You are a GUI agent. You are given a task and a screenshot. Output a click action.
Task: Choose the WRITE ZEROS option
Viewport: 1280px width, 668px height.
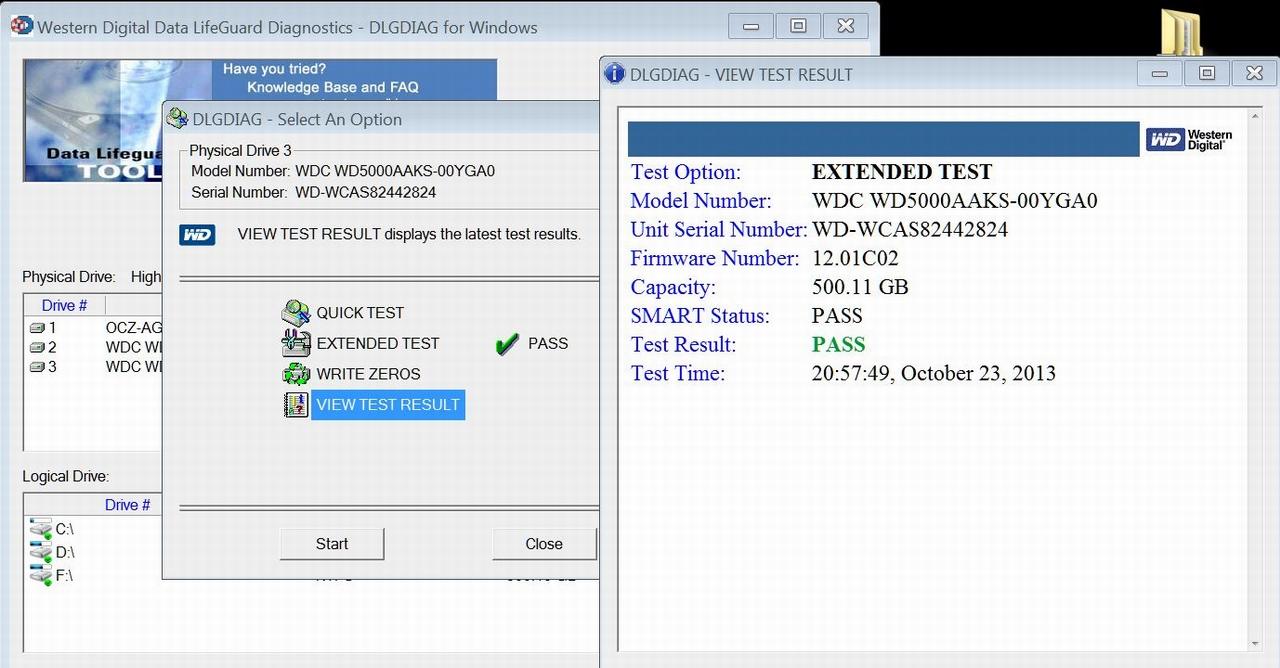pos(368,374)
